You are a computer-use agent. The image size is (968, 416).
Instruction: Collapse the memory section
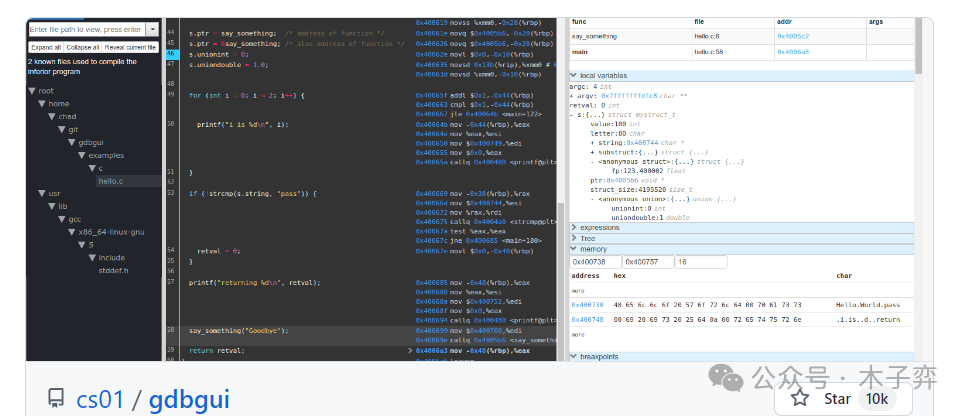pyautogui.click(x=741, y=249)
